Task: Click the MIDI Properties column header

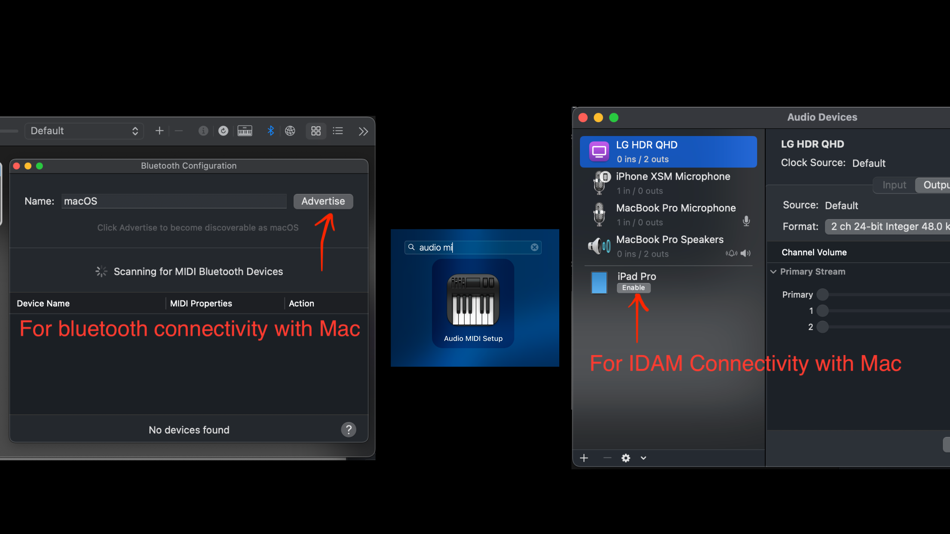Action: point(201,304)
